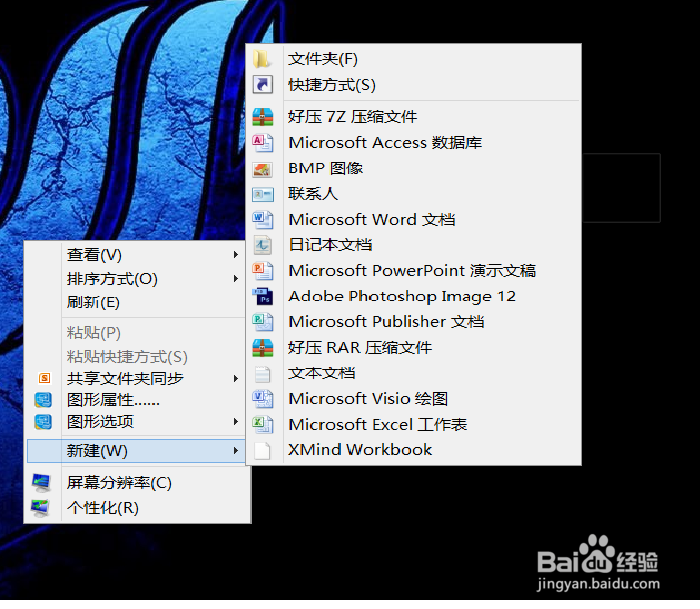Click the Microsoft Access database icon
Image resolution: width=700 pixels, height=609 pixels.
(x=262, y=142)
